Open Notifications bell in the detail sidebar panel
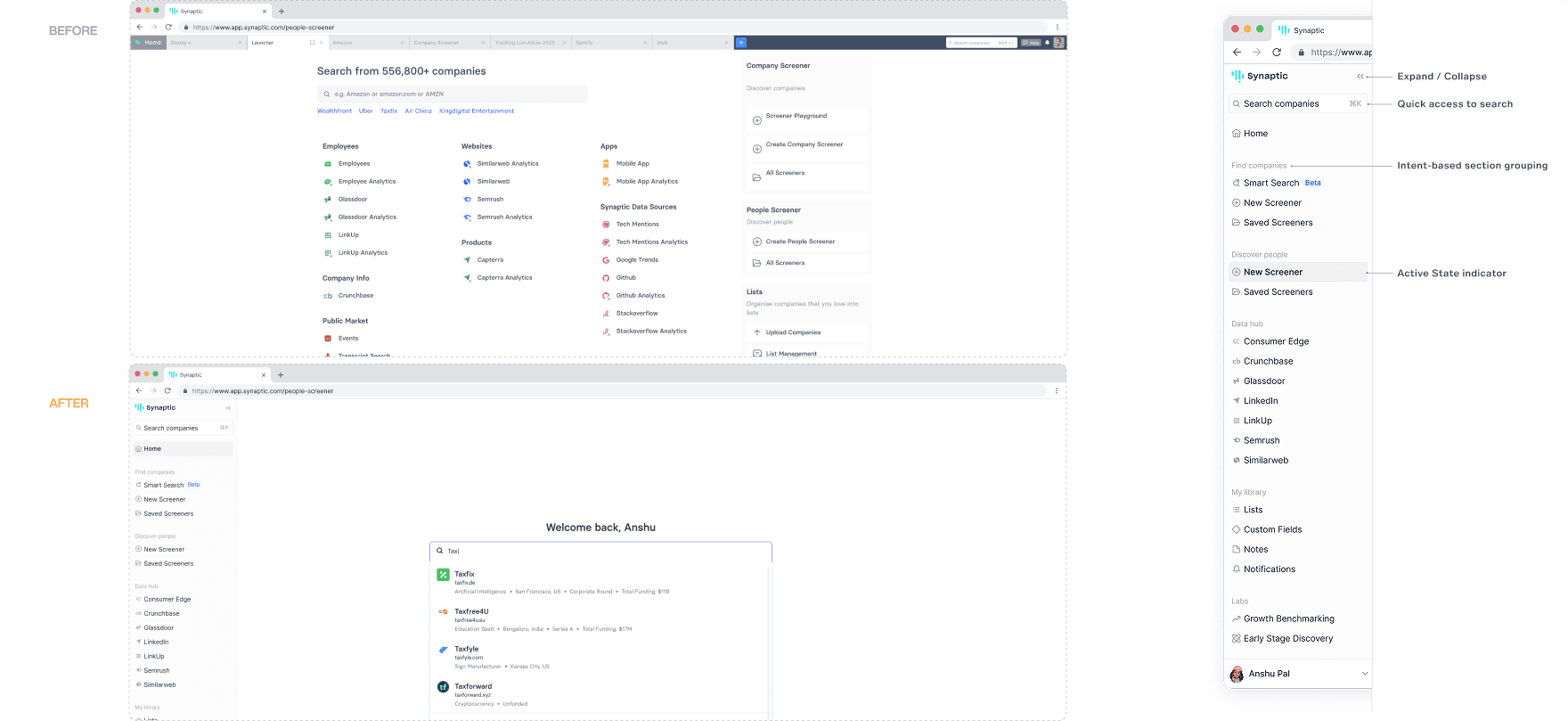 coord(1236,569)
